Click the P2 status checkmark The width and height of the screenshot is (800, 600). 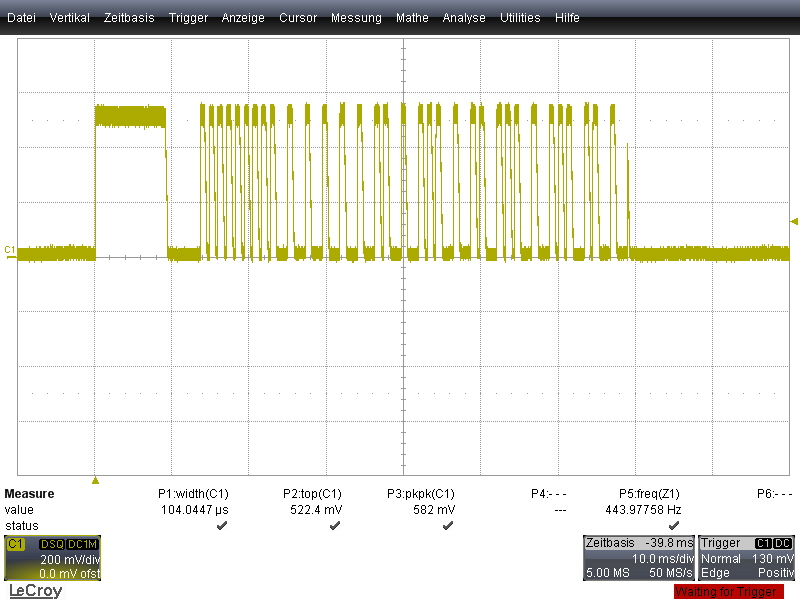coord(335,526)
